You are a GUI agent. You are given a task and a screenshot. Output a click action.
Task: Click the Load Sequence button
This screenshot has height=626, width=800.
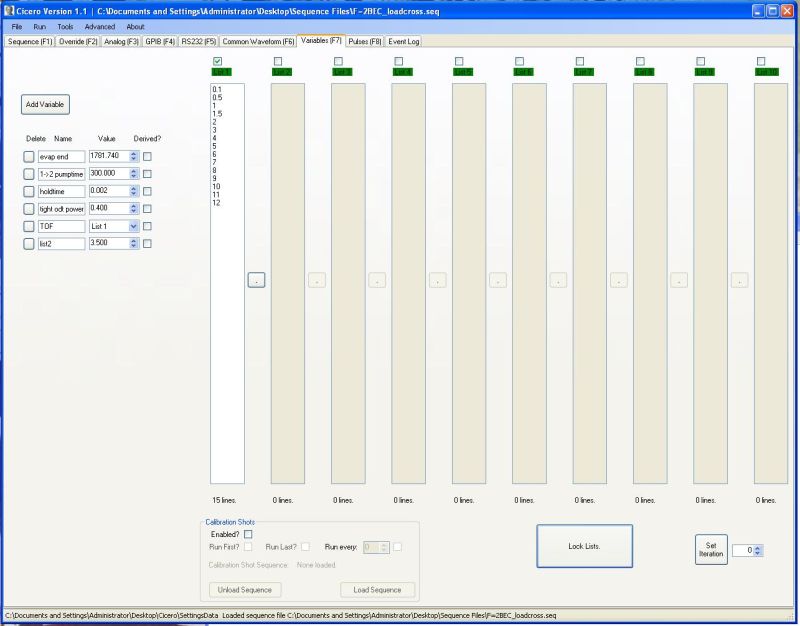(377, 590)
